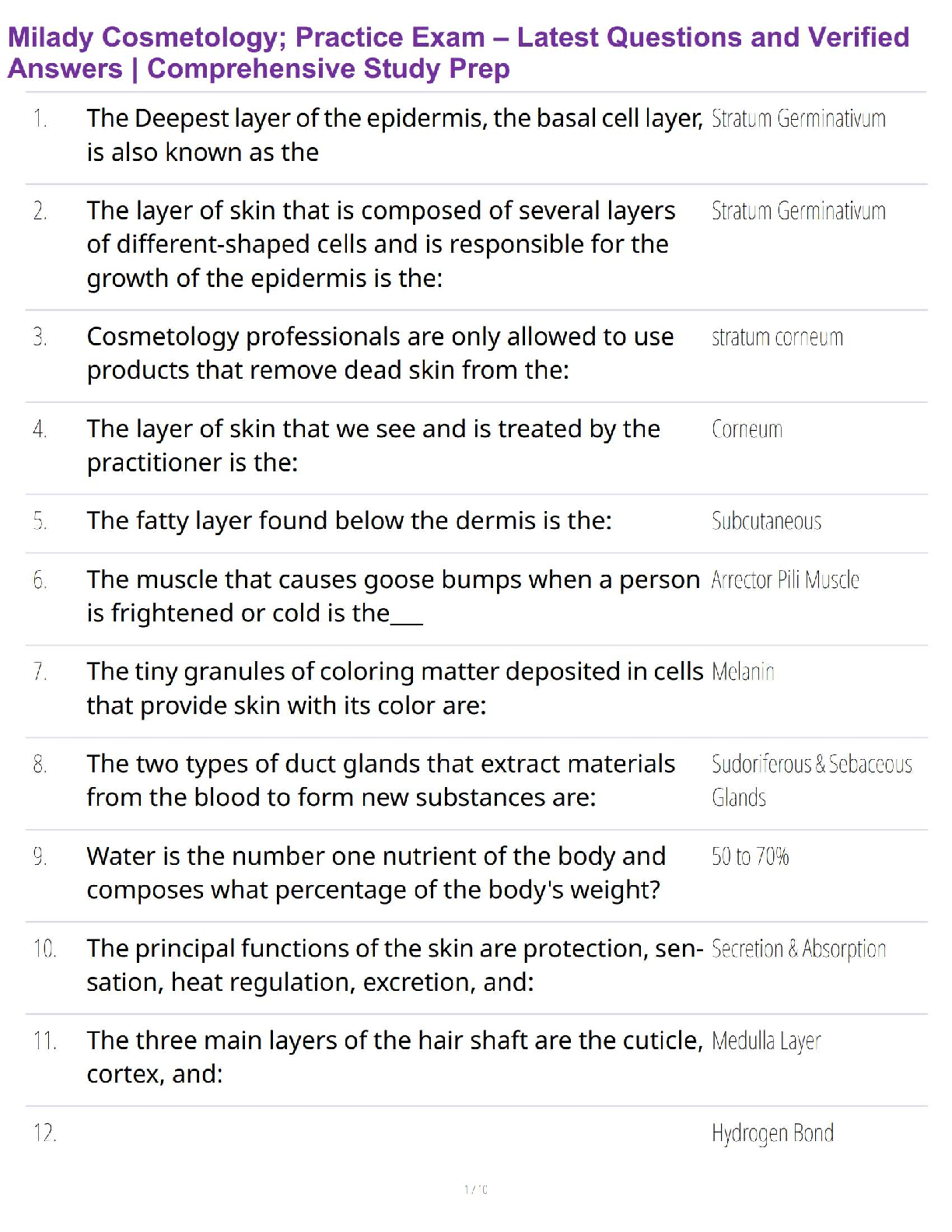
Task: Click the 'Sudoriferous & Sebaceous Glands' answer
Action: pyautogui.click(x=811, y=781)
